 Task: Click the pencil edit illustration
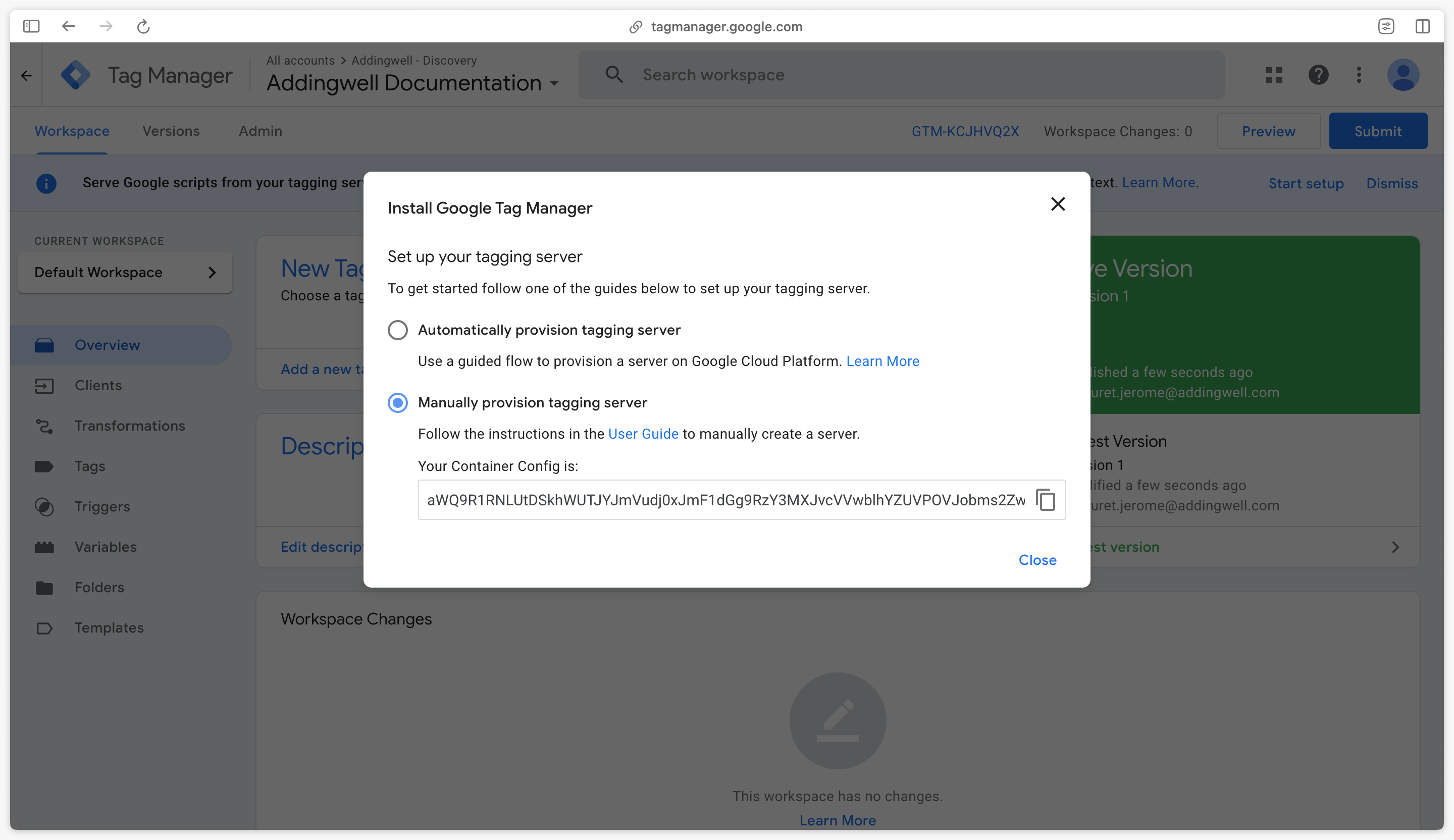tap(837, 720)
